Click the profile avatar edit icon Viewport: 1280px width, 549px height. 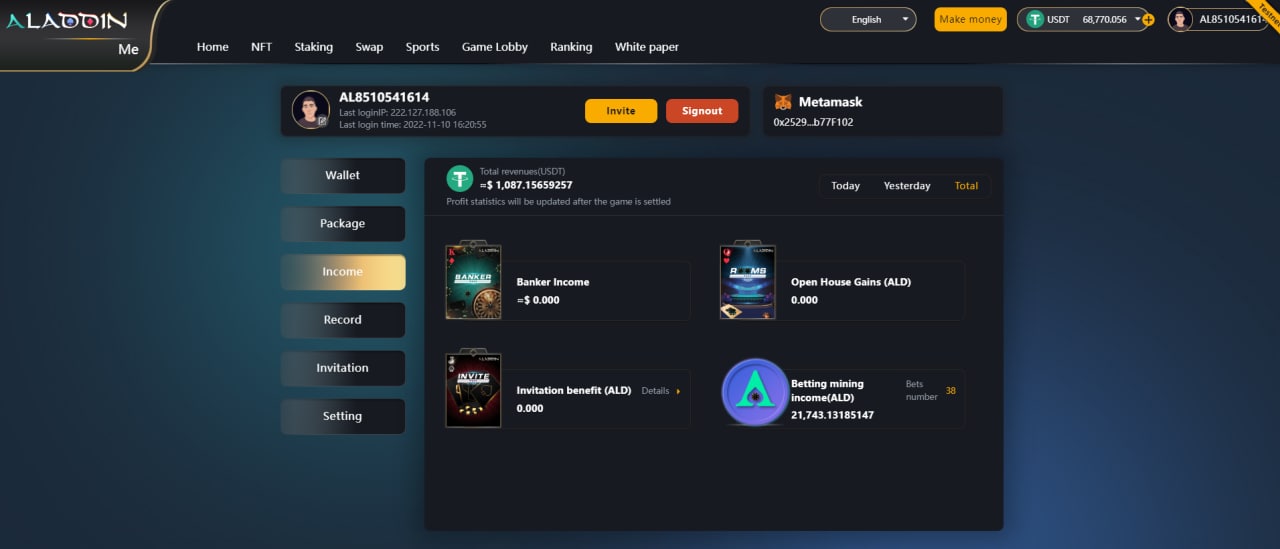(x=322, y=121)
